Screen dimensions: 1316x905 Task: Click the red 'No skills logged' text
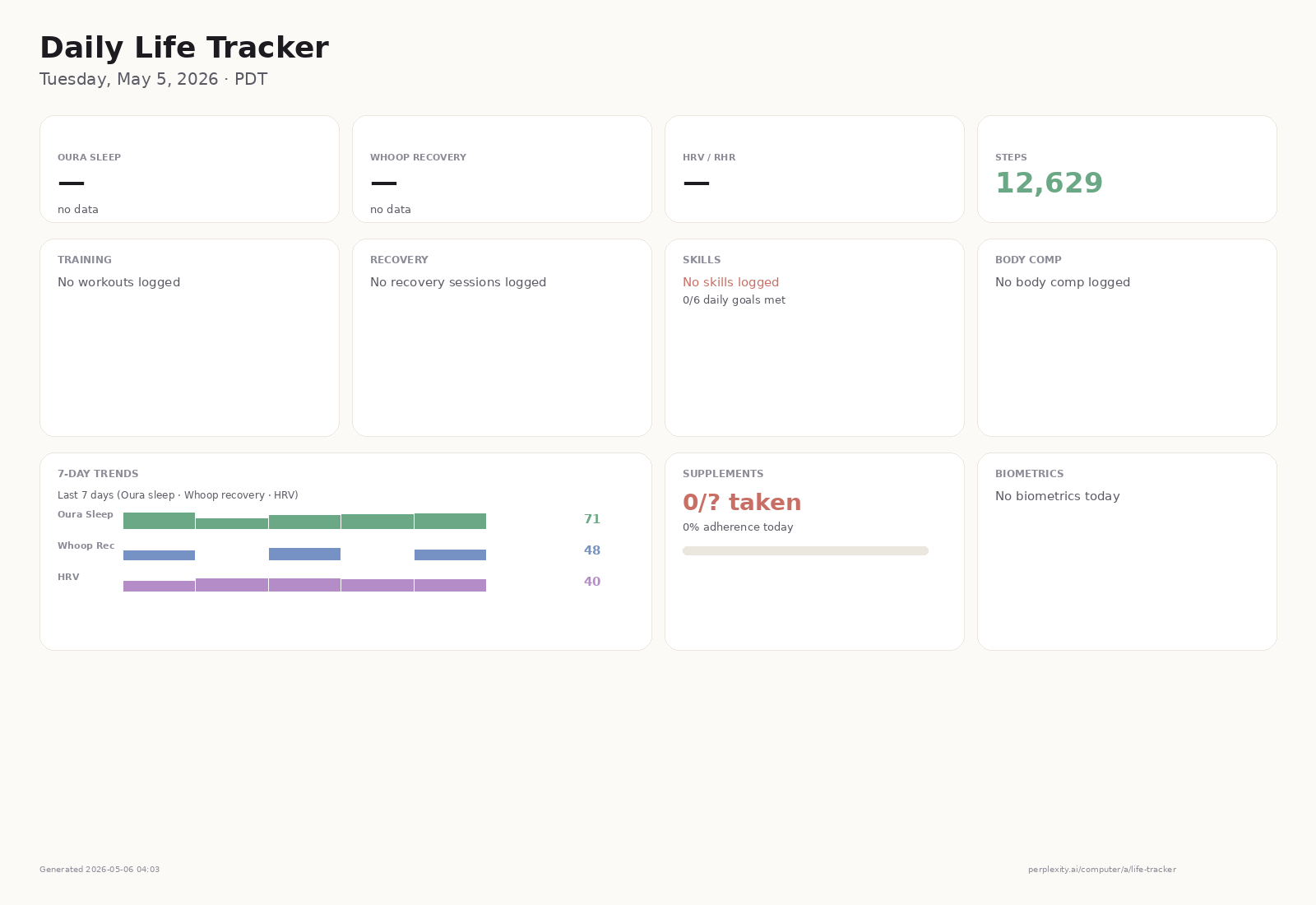click(730, 282)
